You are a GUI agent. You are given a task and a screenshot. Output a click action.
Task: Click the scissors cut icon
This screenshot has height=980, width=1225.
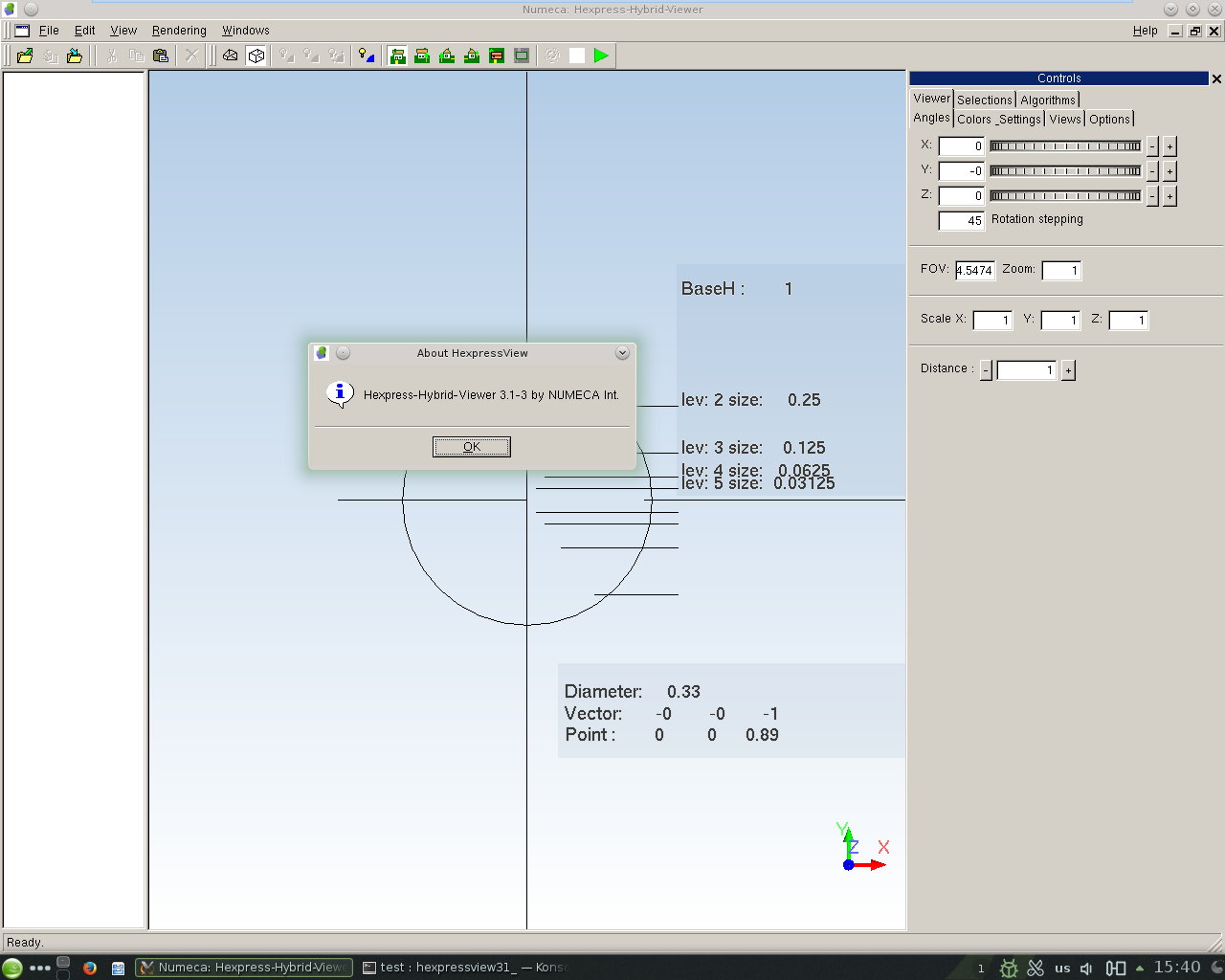[112, 56]
